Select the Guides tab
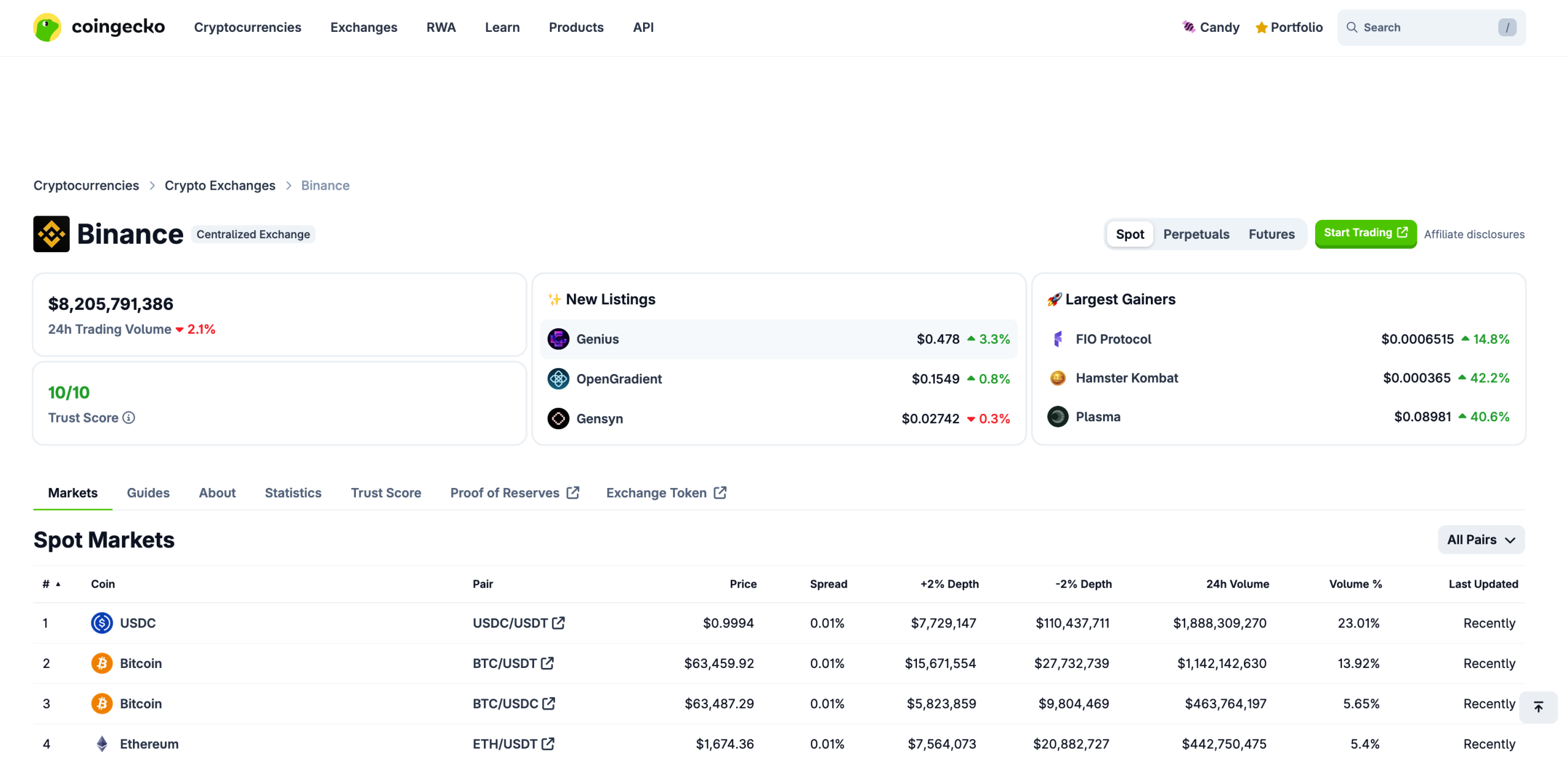 click(148, 493)
